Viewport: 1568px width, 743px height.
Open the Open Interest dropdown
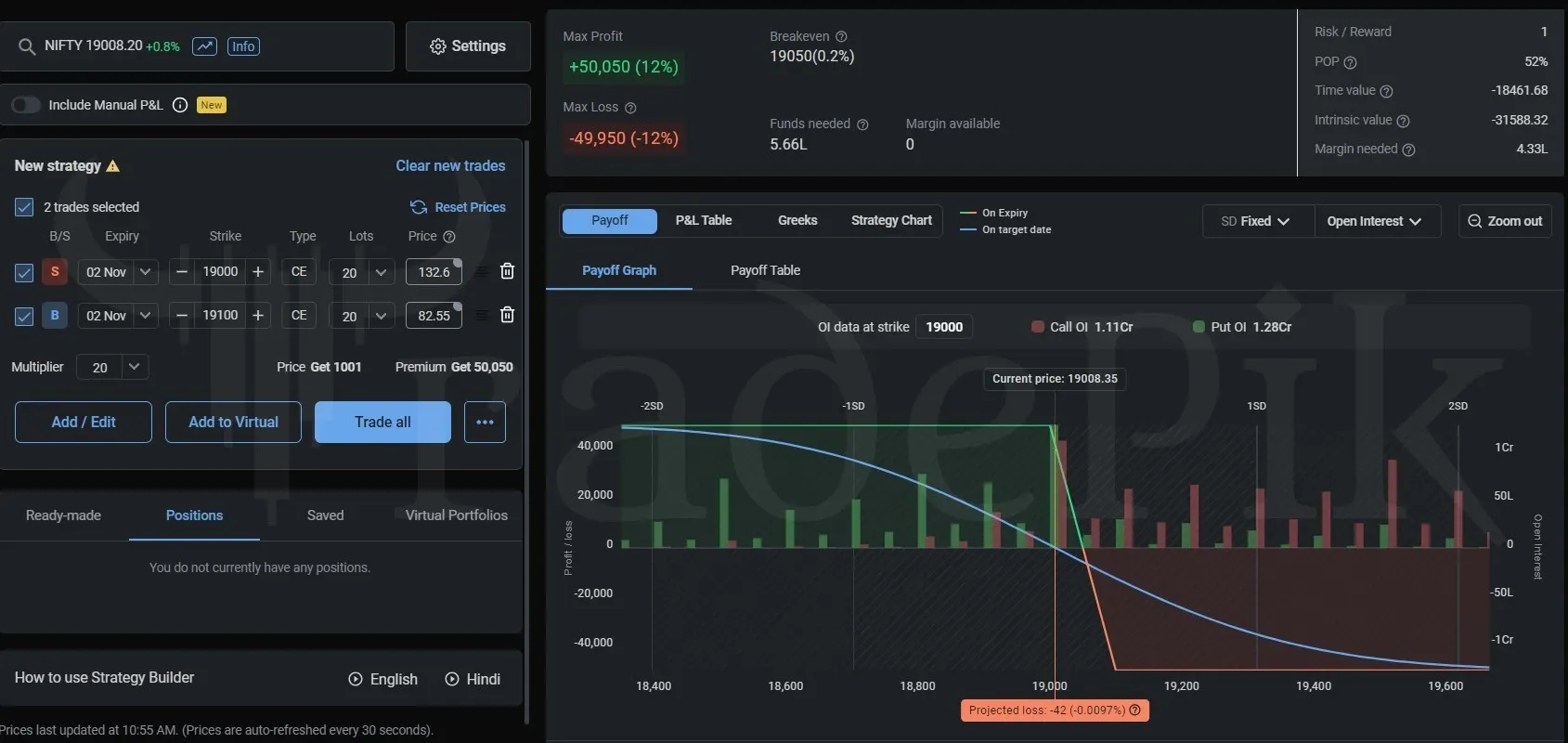[1377, 221]
